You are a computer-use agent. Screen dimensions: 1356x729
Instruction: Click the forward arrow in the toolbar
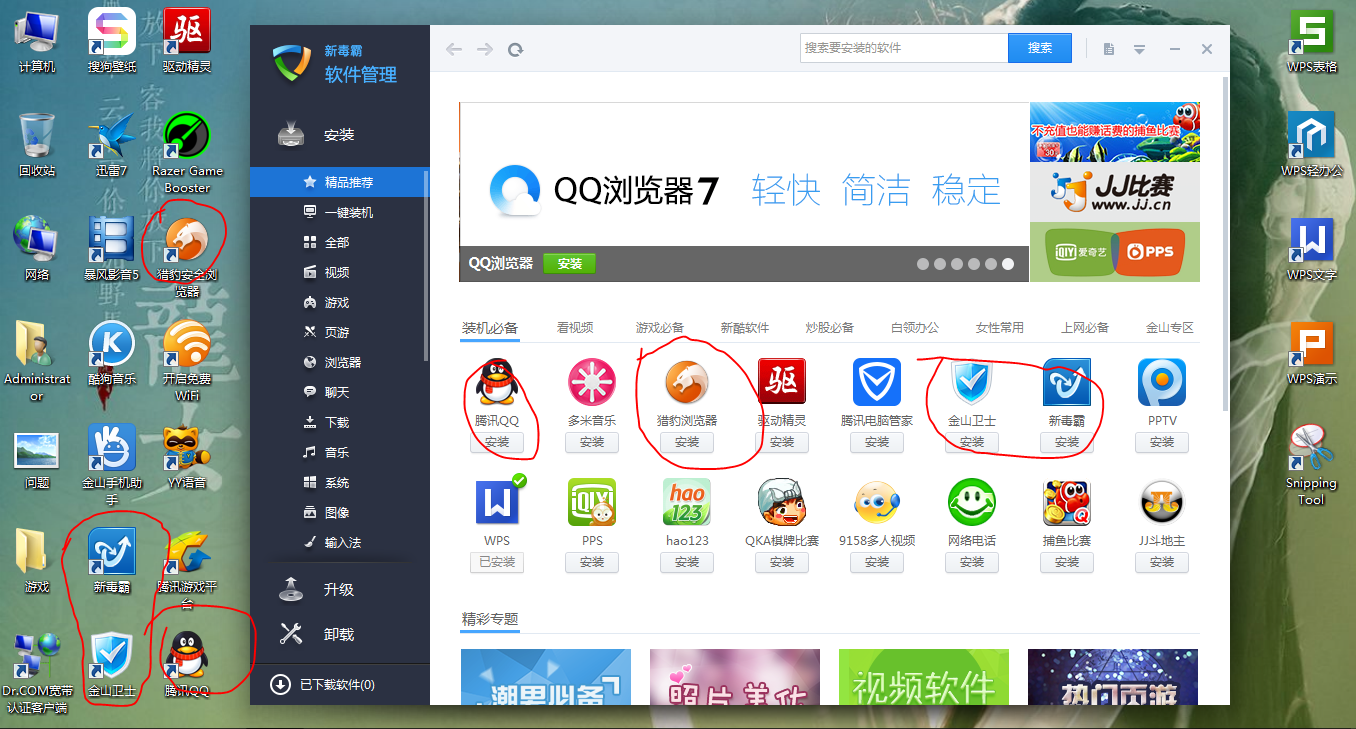click(x=485, y=49)
